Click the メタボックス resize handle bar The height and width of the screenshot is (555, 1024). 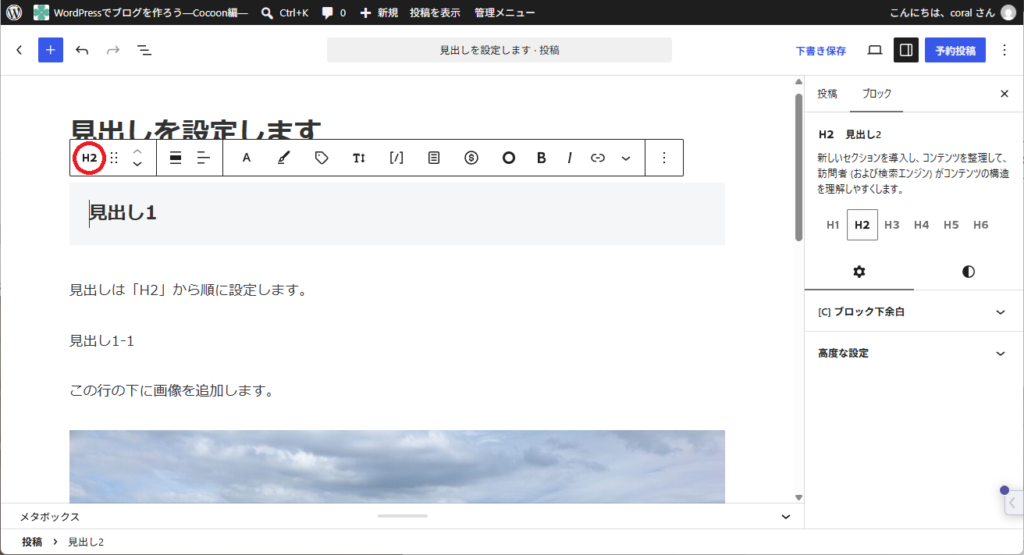pos(402,516)
